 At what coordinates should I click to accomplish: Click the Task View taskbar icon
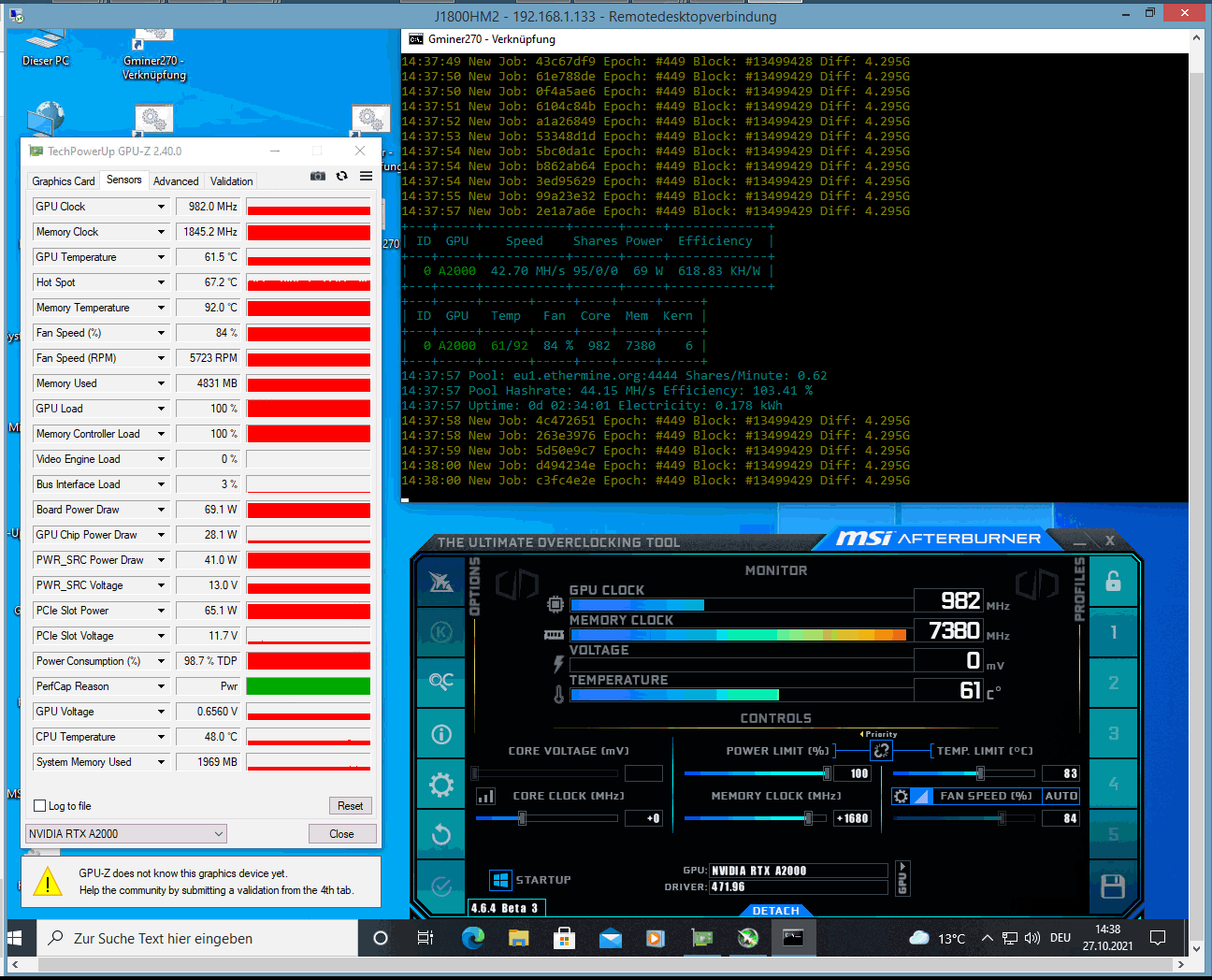pyautogui.click(x=426, y=938)
